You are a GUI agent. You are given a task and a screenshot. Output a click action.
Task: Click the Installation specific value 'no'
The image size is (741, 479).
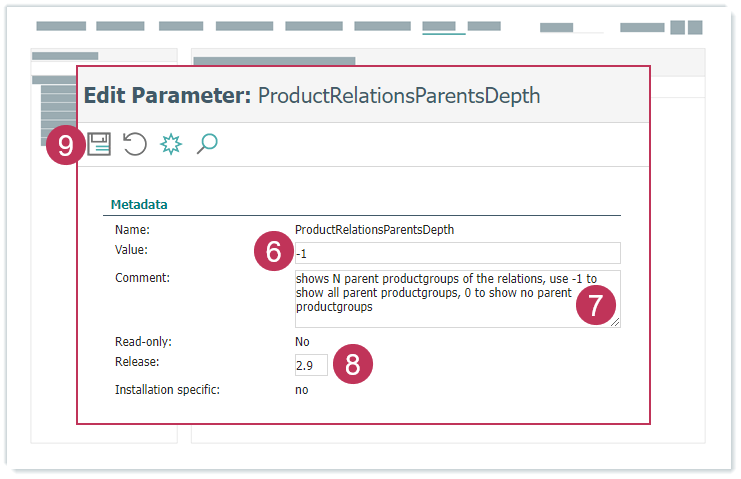coord(302,390)
